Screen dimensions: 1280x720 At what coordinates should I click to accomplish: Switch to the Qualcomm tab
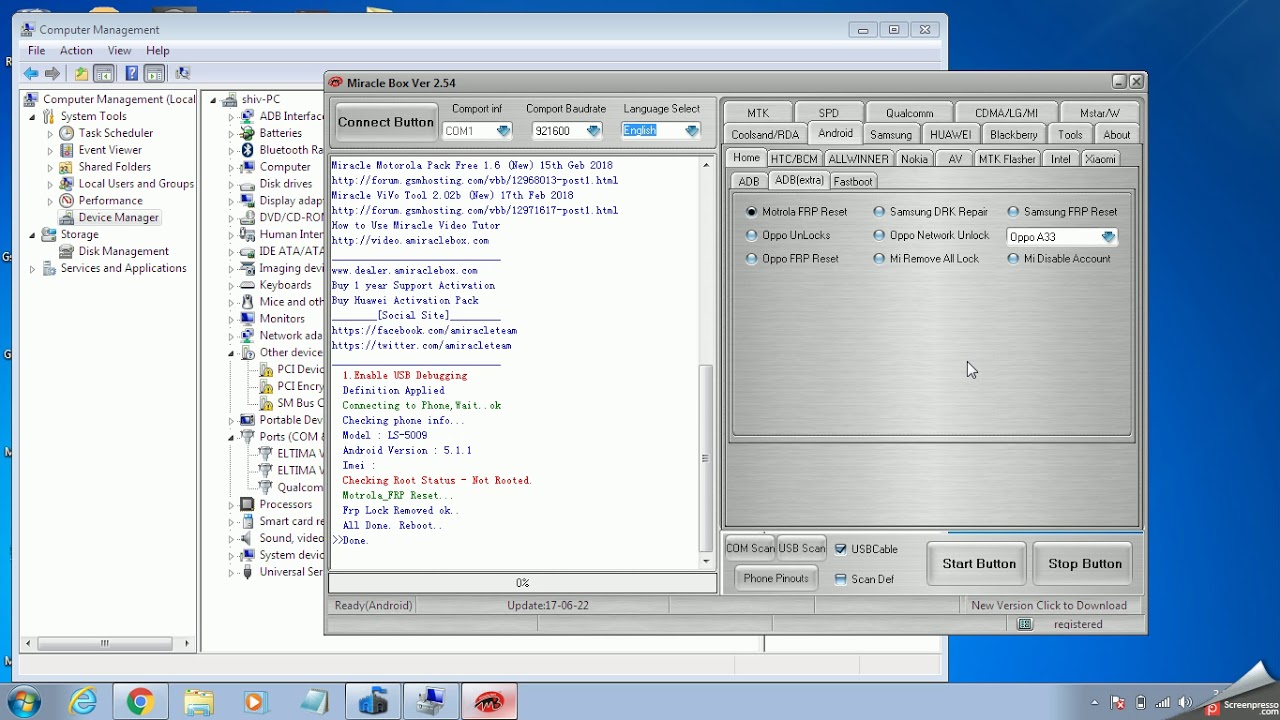[x=909, y=113]
